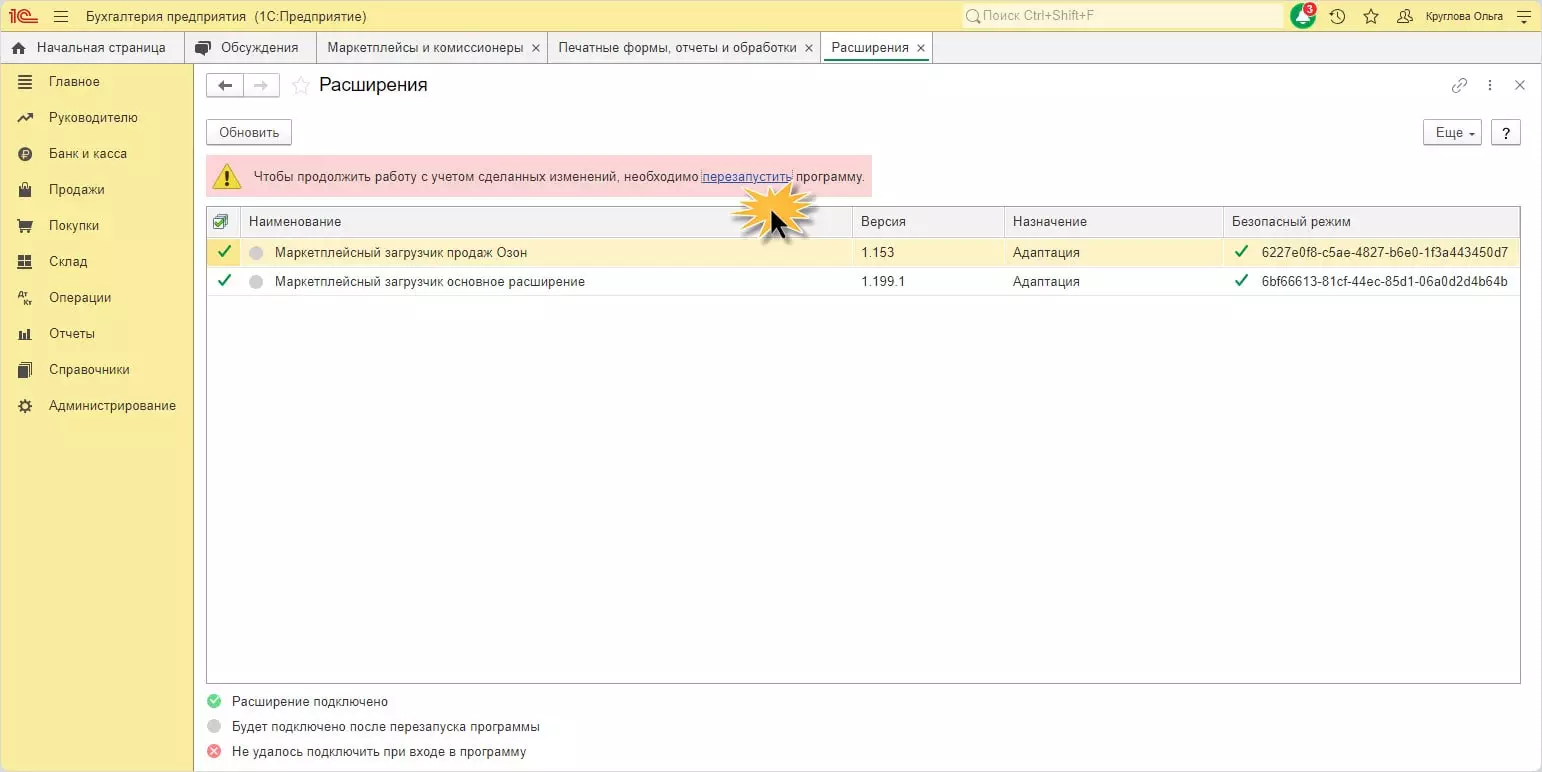This screenshot has width=1542, height=772.
Task: Click the ID 6227e0f8-c5ae-4827-b6e0-1f3a443450d7
Action: tap(1385, 253)
